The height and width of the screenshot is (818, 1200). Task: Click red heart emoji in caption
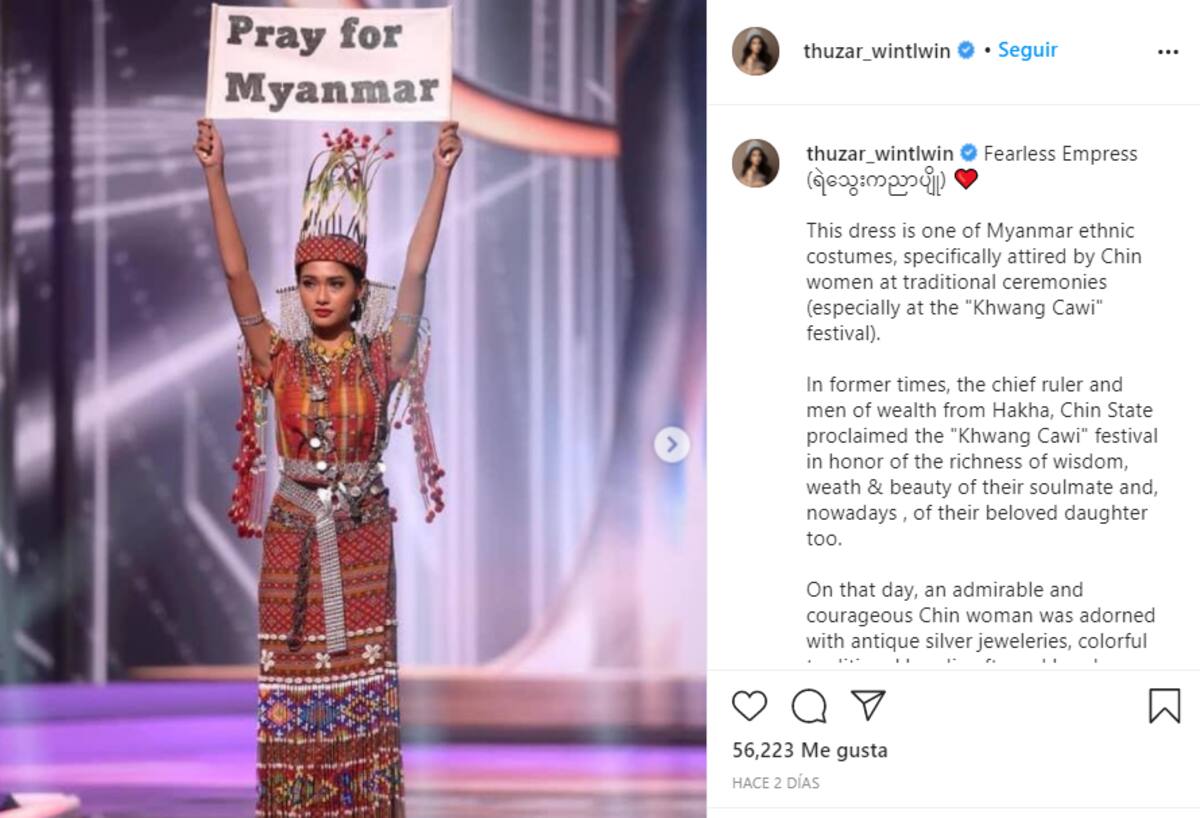(x=965, y=179)
